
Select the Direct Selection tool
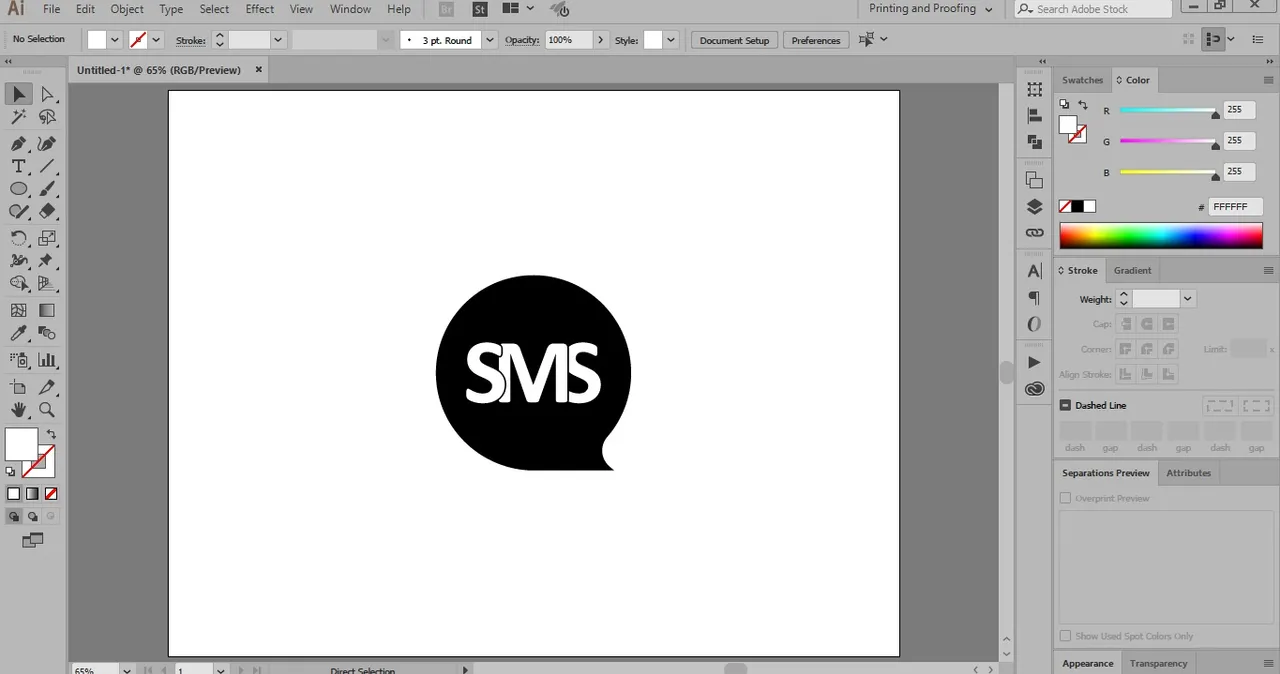point(47,94)
